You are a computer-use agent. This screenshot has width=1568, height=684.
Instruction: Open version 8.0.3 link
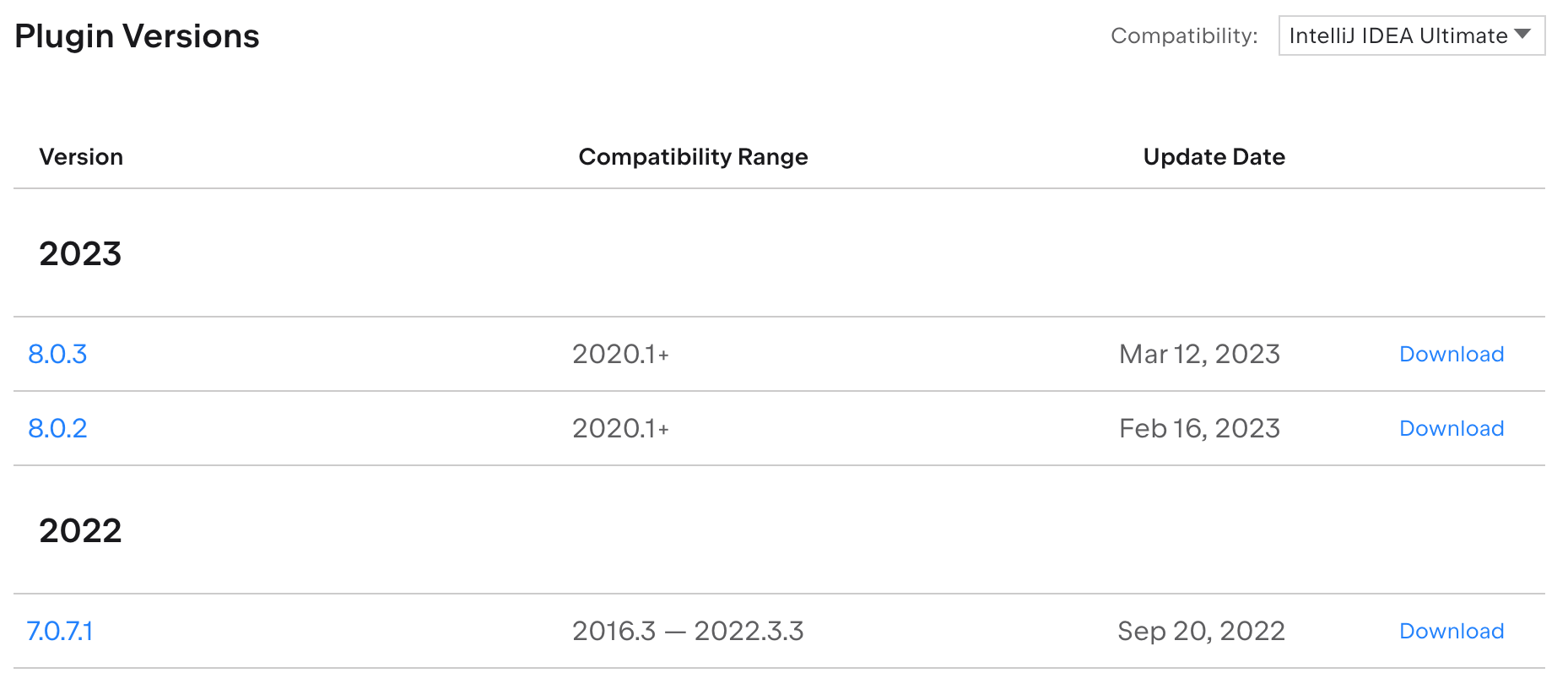(x=57, y=354)
